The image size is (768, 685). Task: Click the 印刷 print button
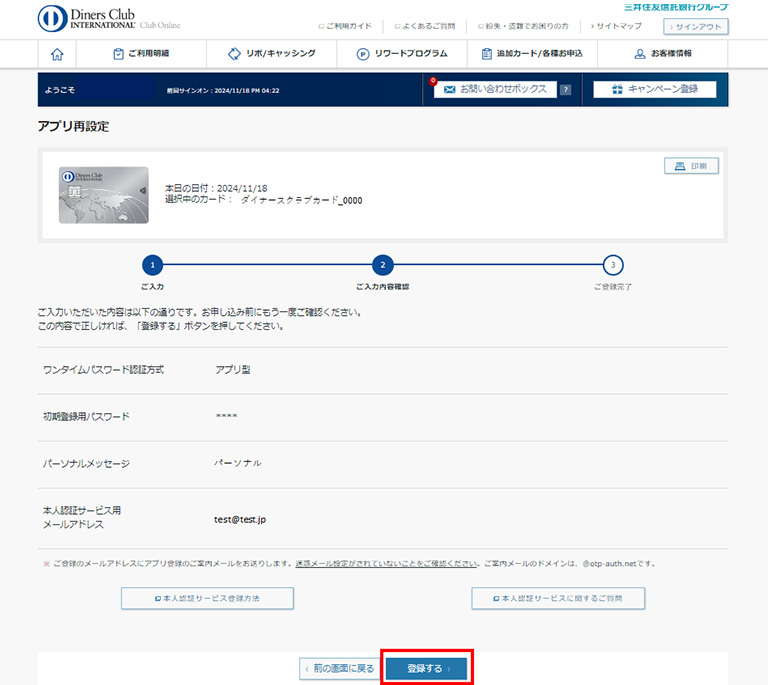click(691, 166)
